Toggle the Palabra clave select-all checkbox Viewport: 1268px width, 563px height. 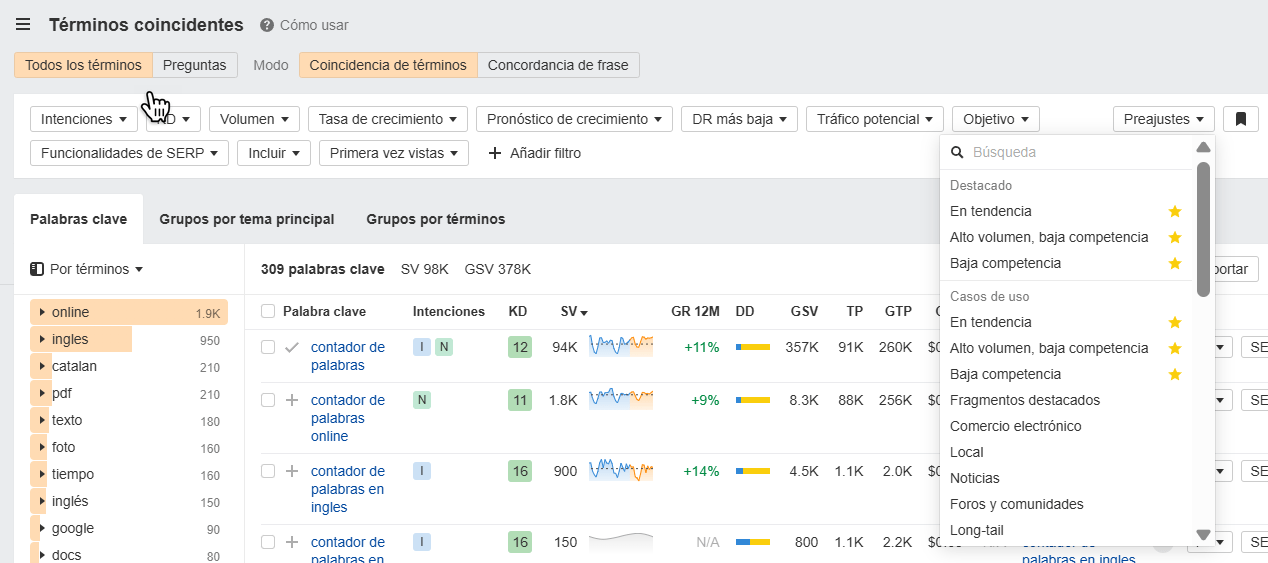tap(268, 311)
